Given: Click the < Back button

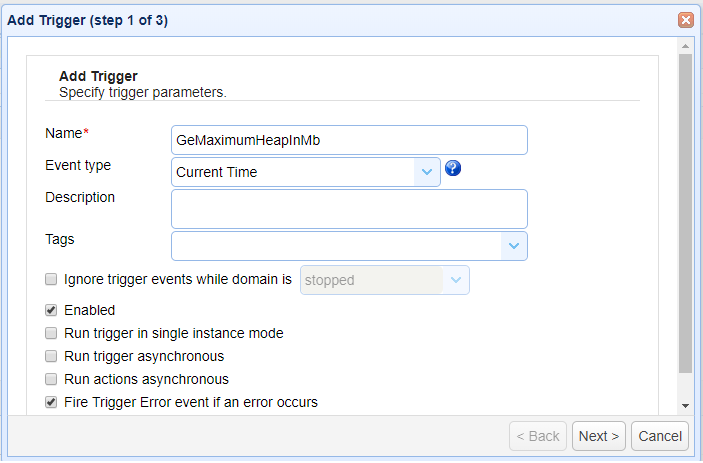Looking at the screenshot, I should (538, 436).
